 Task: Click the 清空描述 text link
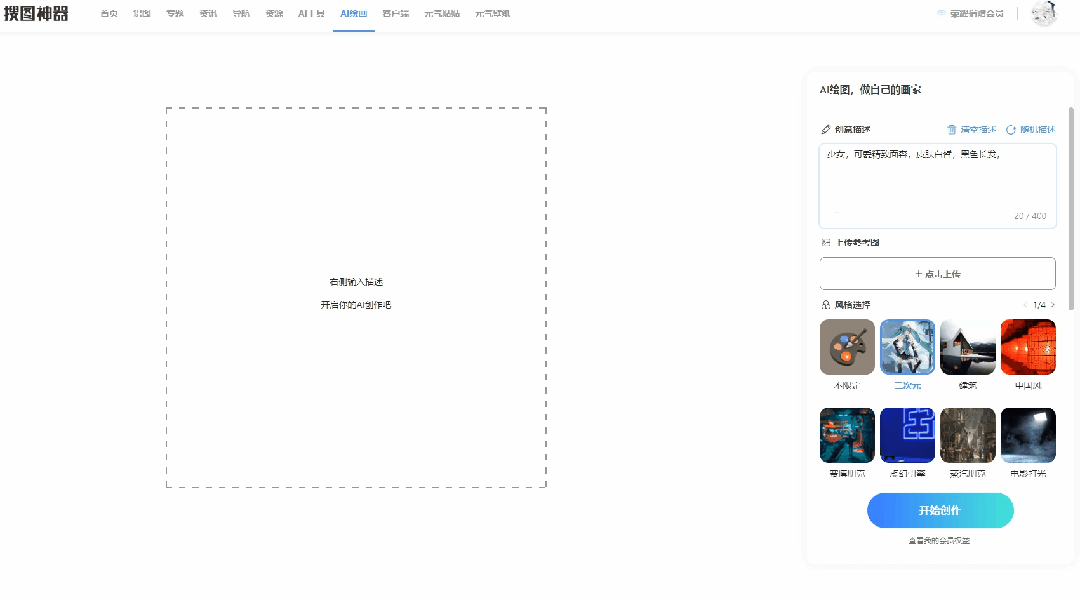point(979,130)
